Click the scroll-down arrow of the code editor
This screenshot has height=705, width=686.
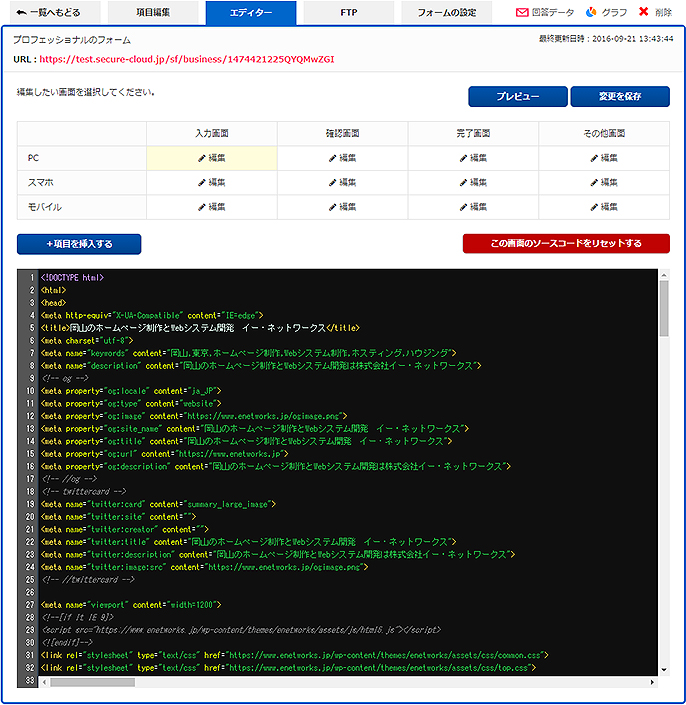point(664,670)
